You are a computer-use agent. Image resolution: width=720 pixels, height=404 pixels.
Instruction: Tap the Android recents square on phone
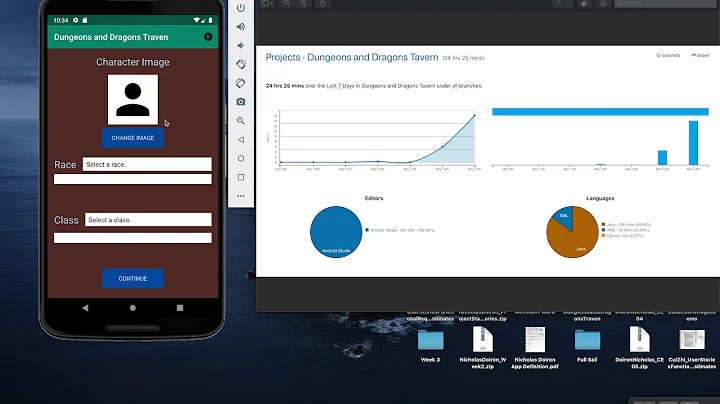coord(180,308)
